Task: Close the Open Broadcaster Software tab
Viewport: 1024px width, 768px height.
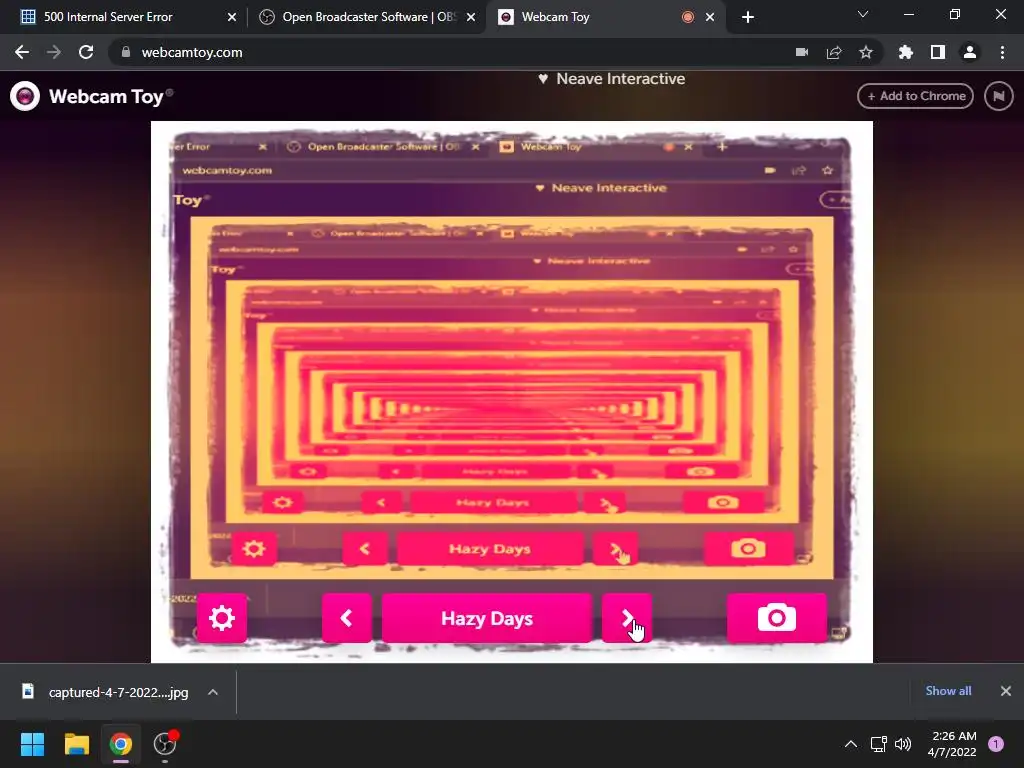Action: 471,17
